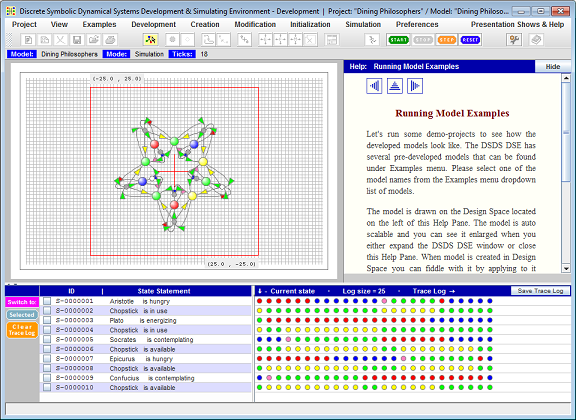Click the layout panel icon before simulation controls
This screenshot has height=420, width=576.
click(x=332, y=40)
